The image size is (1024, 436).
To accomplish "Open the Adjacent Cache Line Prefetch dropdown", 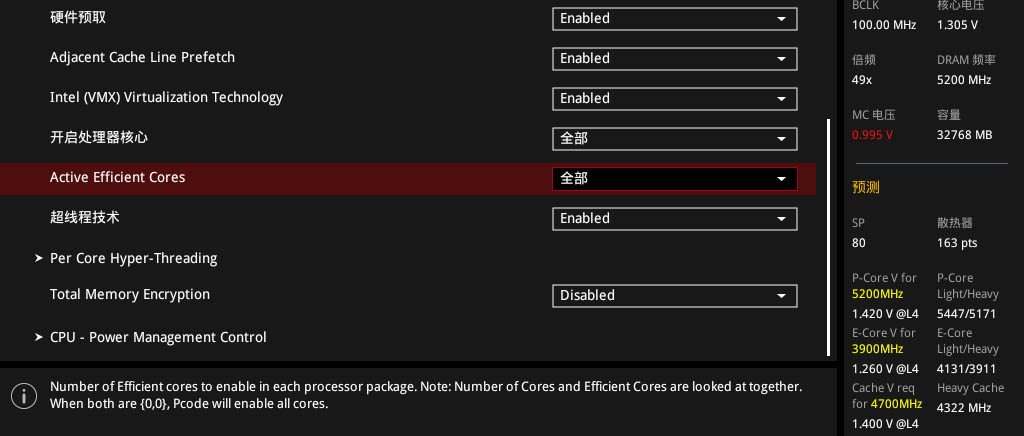I will coord(675,59).
